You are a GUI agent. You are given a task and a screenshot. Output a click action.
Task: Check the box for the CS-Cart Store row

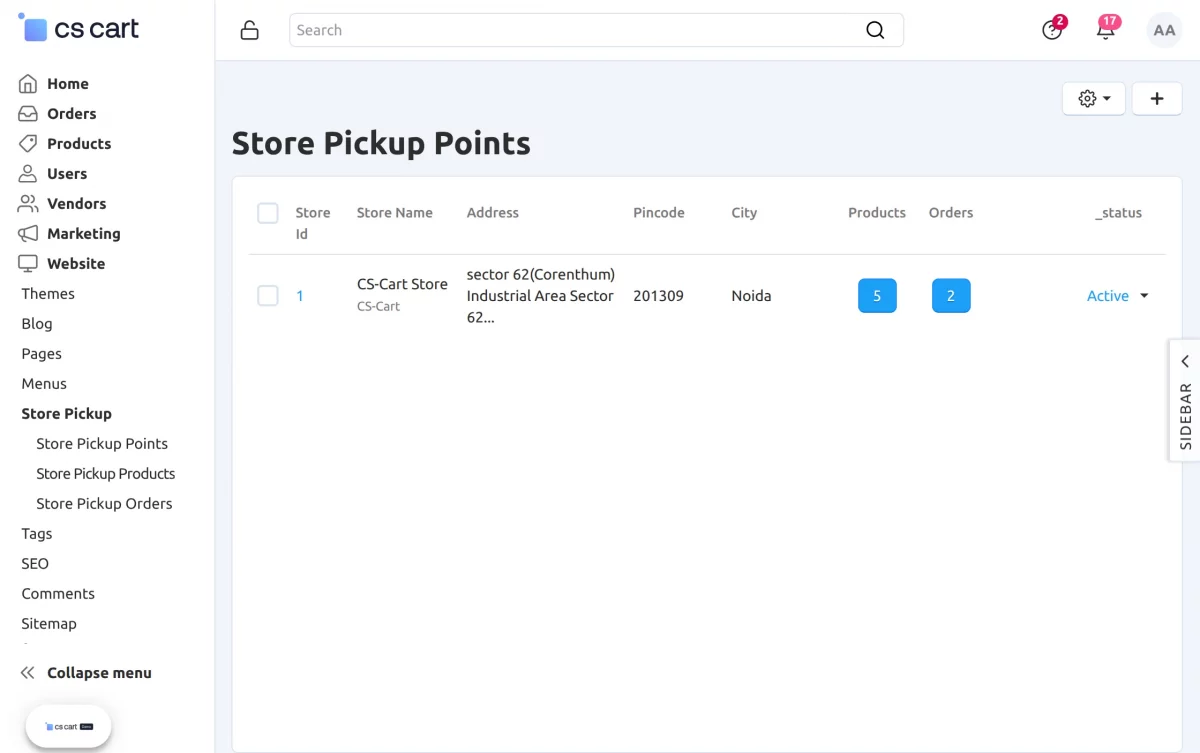pos(268,296)
